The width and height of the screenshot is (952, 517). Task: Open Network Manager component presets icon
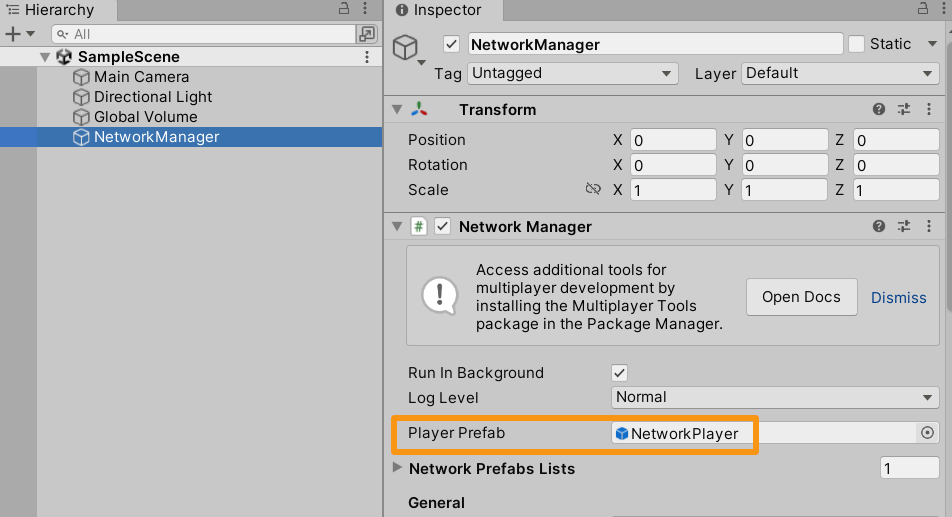coord(904,226)
